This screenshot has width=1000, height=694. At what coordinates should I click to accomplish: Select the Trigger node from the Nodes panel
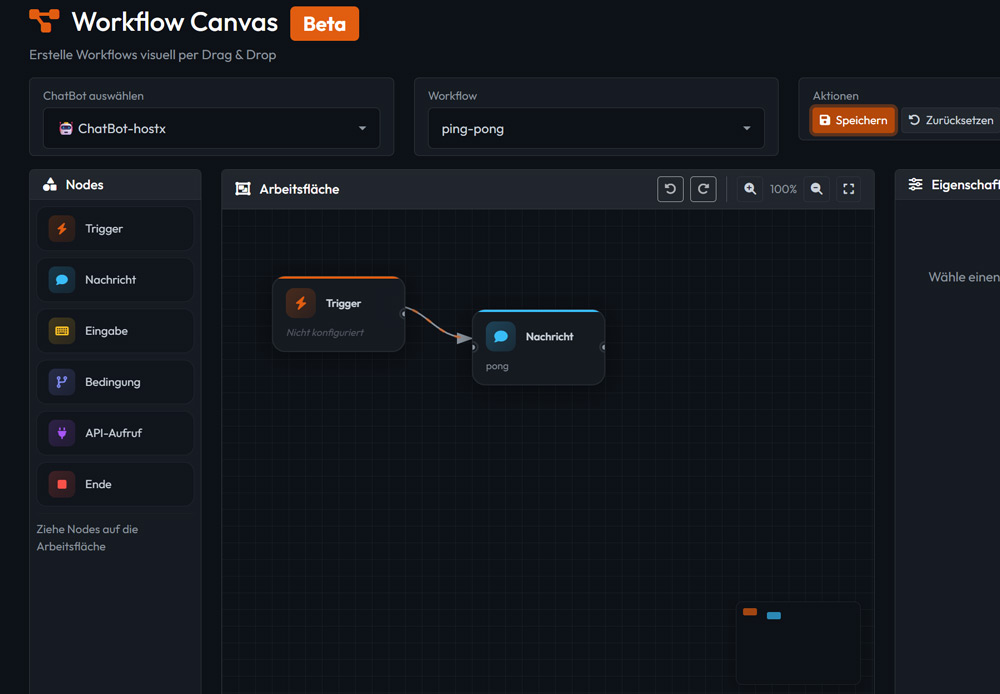[114, 228]
